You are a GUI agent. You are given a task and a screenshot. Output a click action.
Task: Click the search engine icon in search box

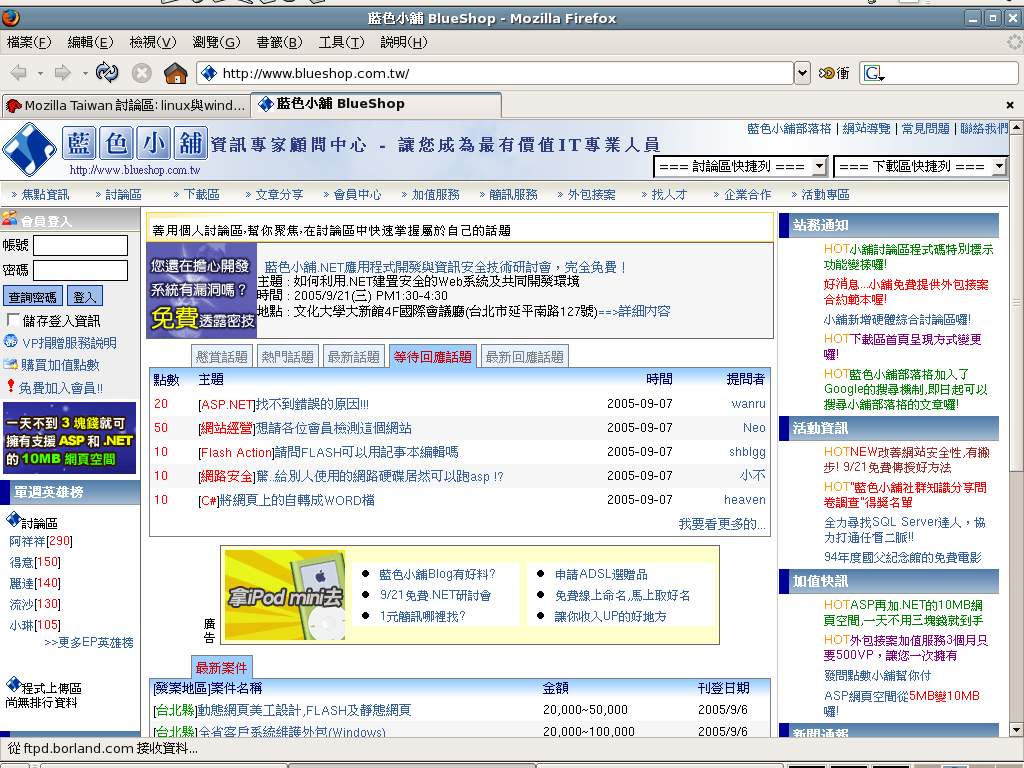click(x=872, y=73)
